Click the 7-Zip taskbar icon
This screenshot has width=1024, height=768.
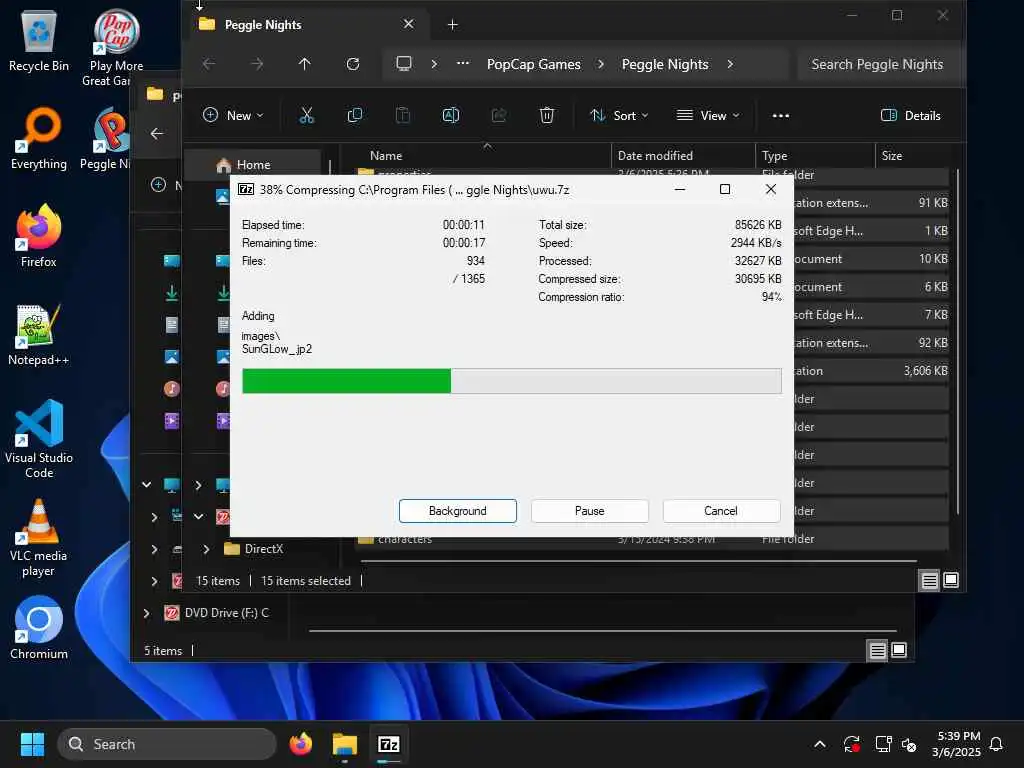[x=389, y=744]
